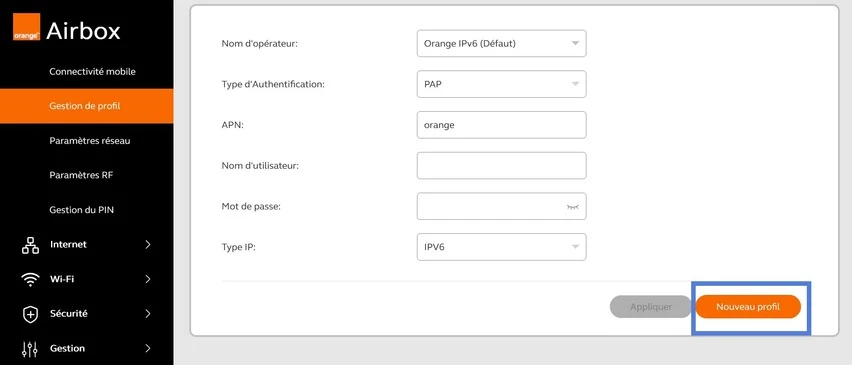Select Gestion de profil menu item
The height and width of the screenshot is (365, 852).
(87, 106)
